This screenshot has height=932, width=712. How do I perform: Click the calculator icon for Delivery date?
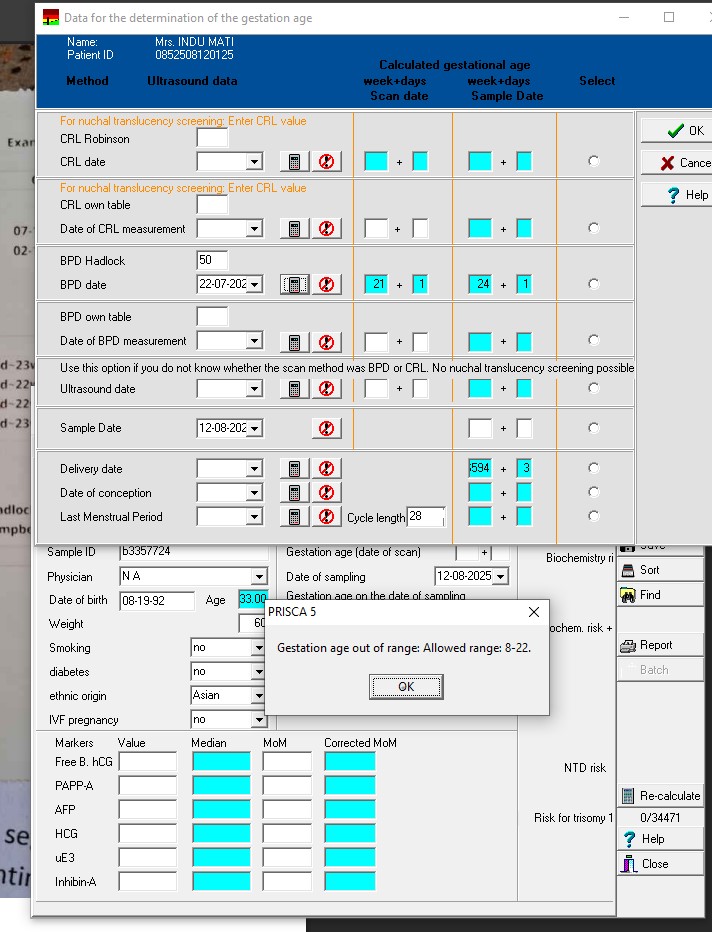point(294,469)
